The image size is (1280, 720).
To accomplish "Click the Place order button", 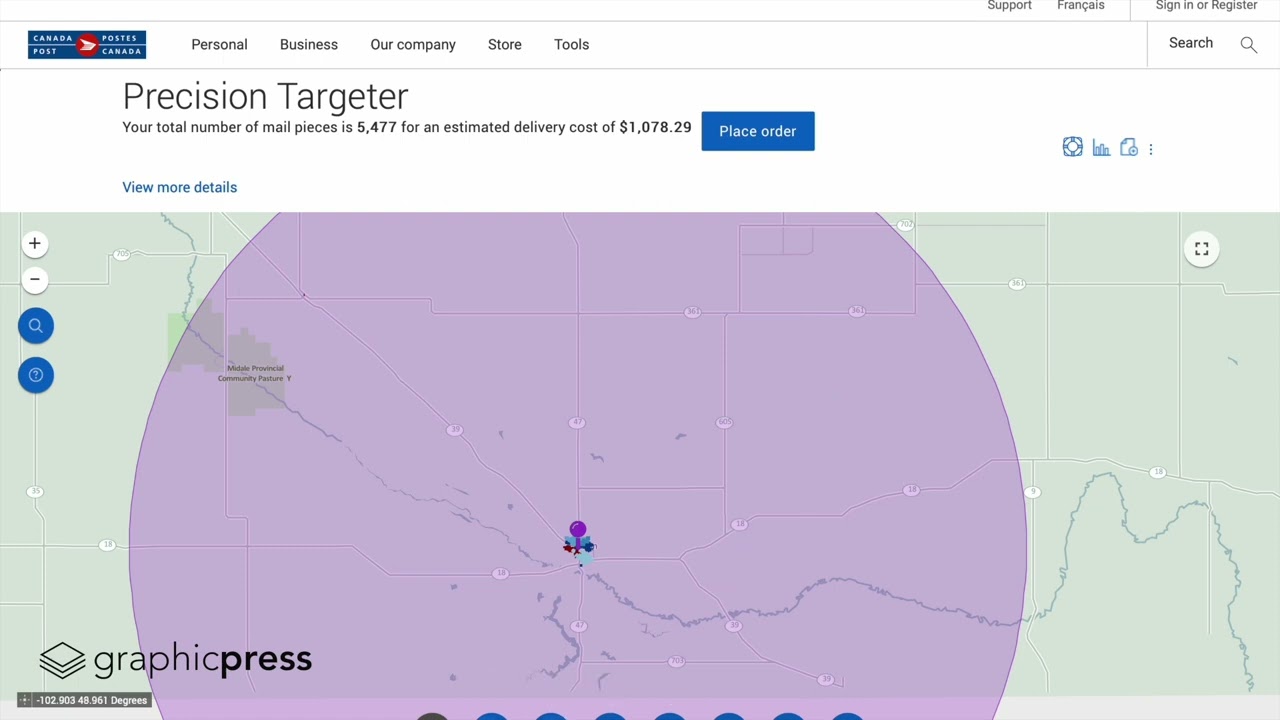I will pos(758,131).
